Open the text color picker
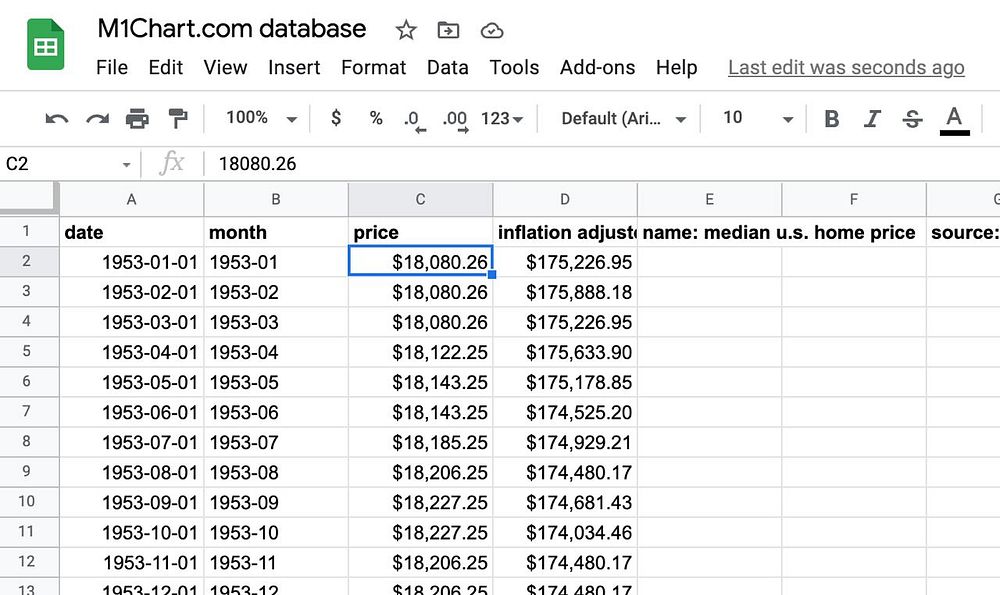 click(954, 119)
